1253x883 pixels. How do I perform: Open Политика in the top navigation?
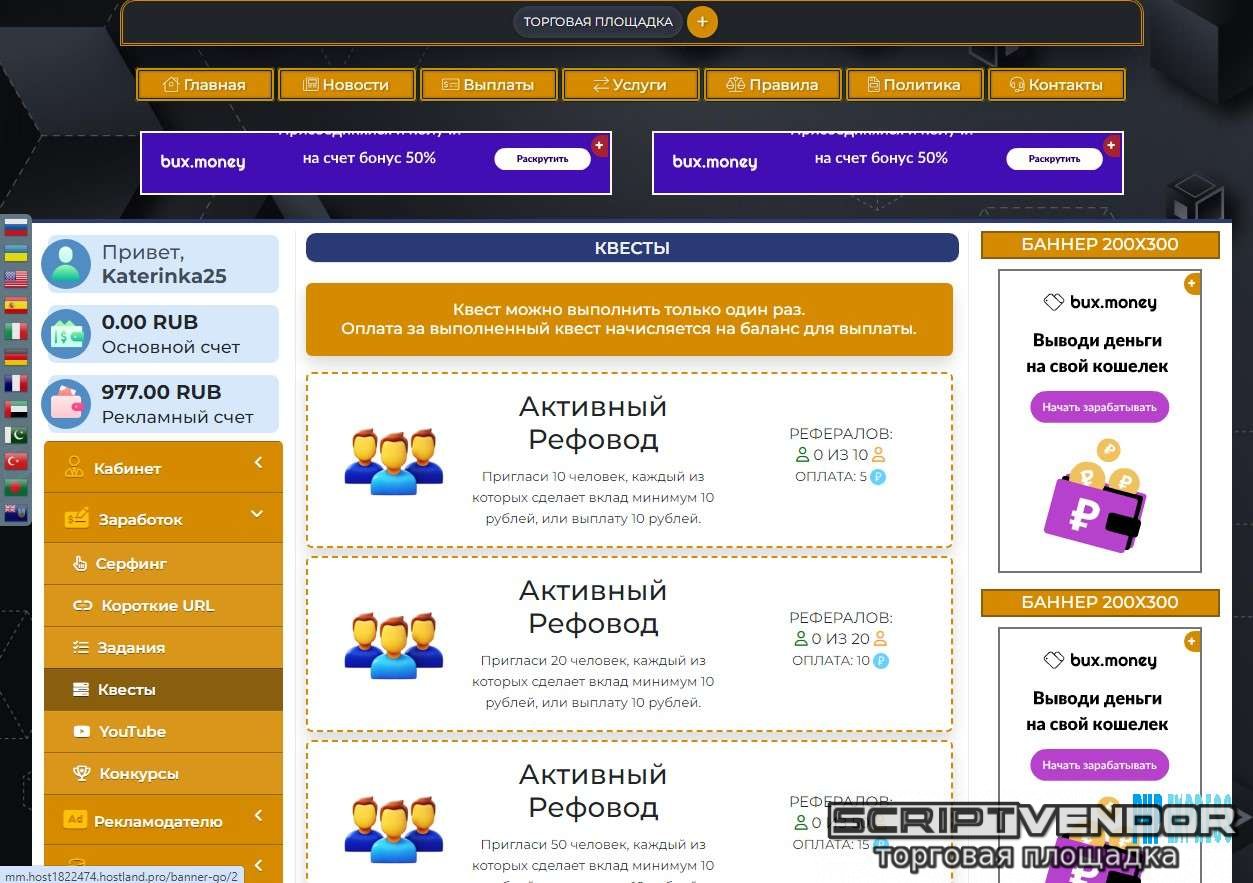tap(915, 85)
